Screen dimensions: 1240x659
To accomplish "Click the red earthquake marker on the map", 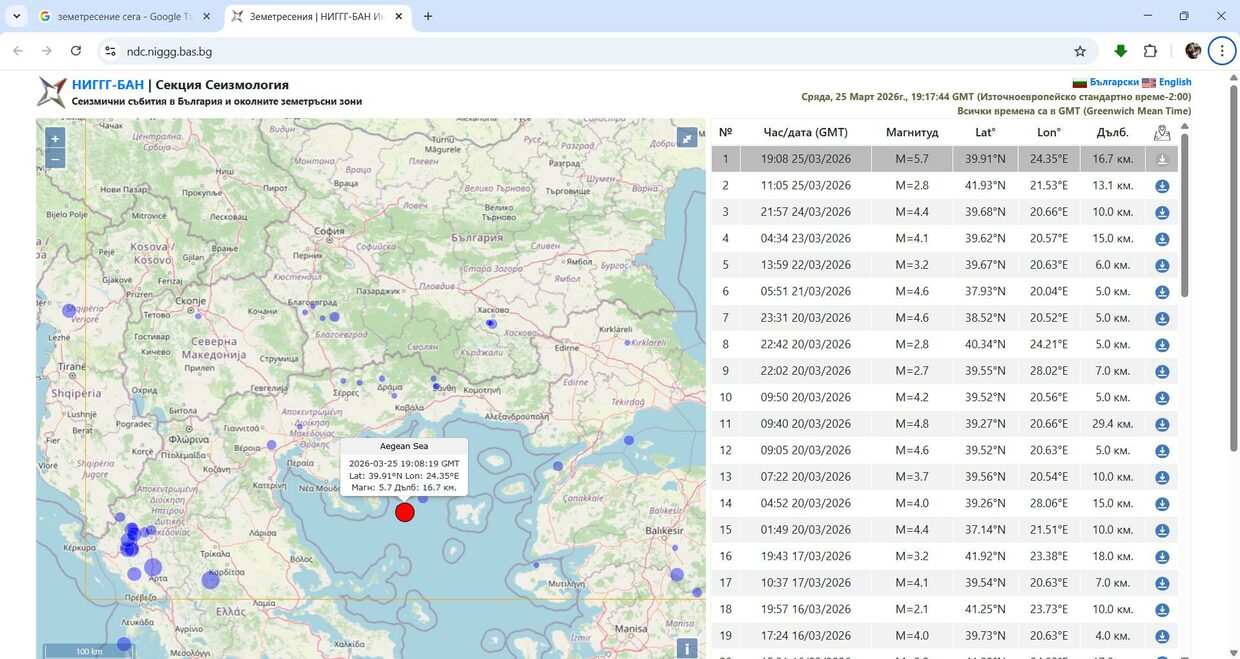I will click(405, 512).
